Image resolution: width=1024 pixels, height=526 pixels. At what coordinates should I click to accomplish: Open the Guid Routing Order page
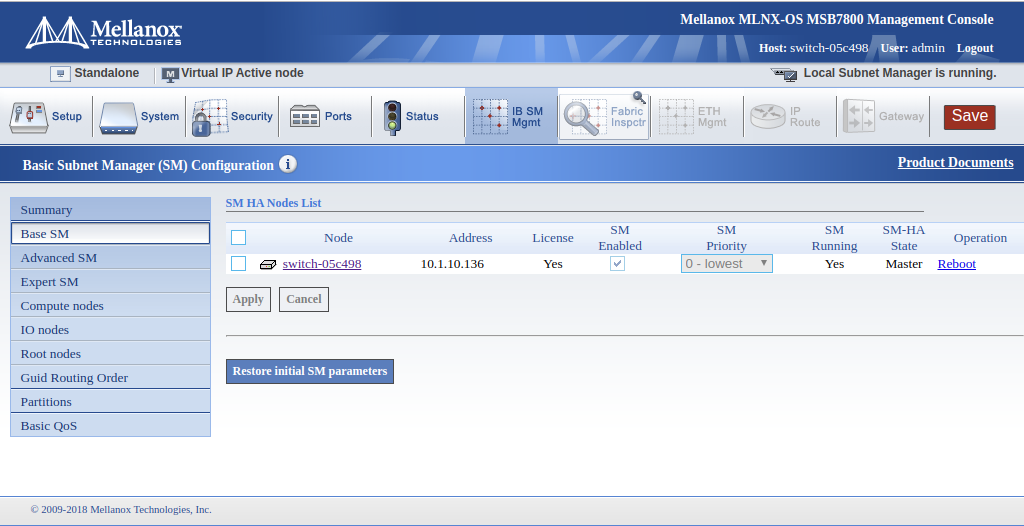click(x=110, y=378)
